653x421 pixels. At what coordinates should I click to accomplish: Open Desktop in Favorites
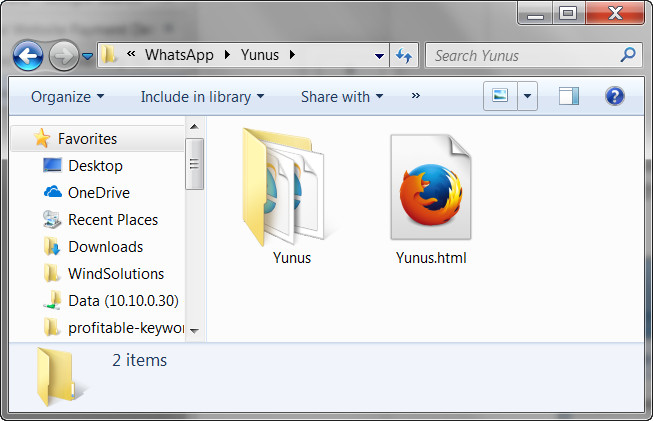pyautogui.click(x=95, y=166)
